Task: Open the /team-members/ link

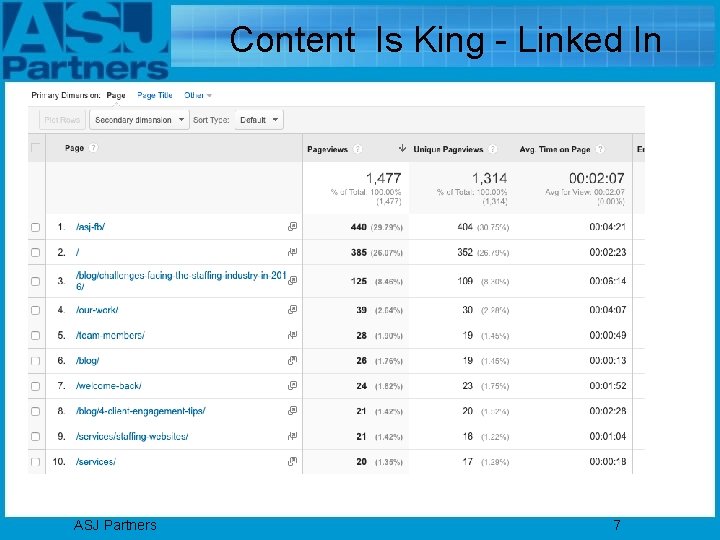Action: pos(110,335)
